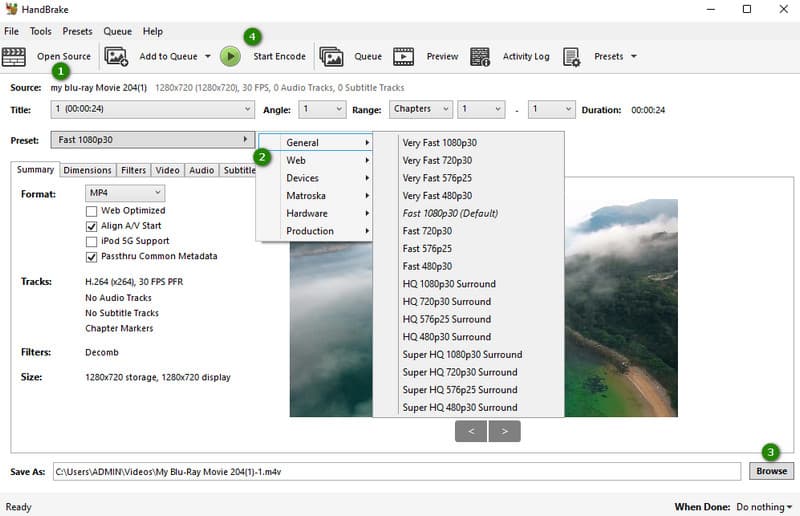800x516 pixels.
Task: Toggle the iPod 5G Support checkbox
Action: click(92, 241)
